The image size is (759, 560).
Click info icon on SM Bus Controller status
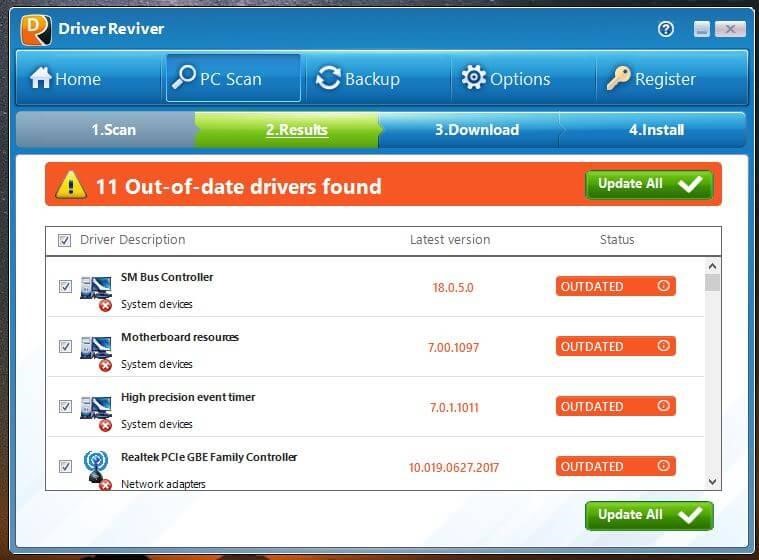(x=664, y=286)
